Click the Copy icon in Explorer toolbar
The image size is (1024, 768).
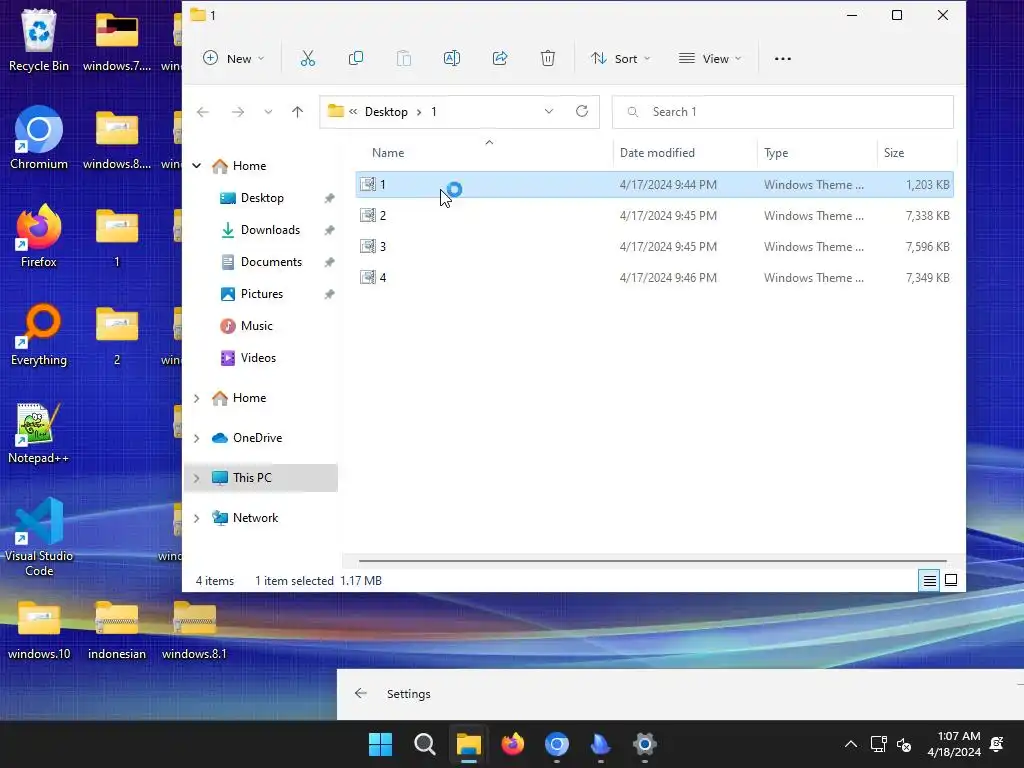(x=356, y=59)
